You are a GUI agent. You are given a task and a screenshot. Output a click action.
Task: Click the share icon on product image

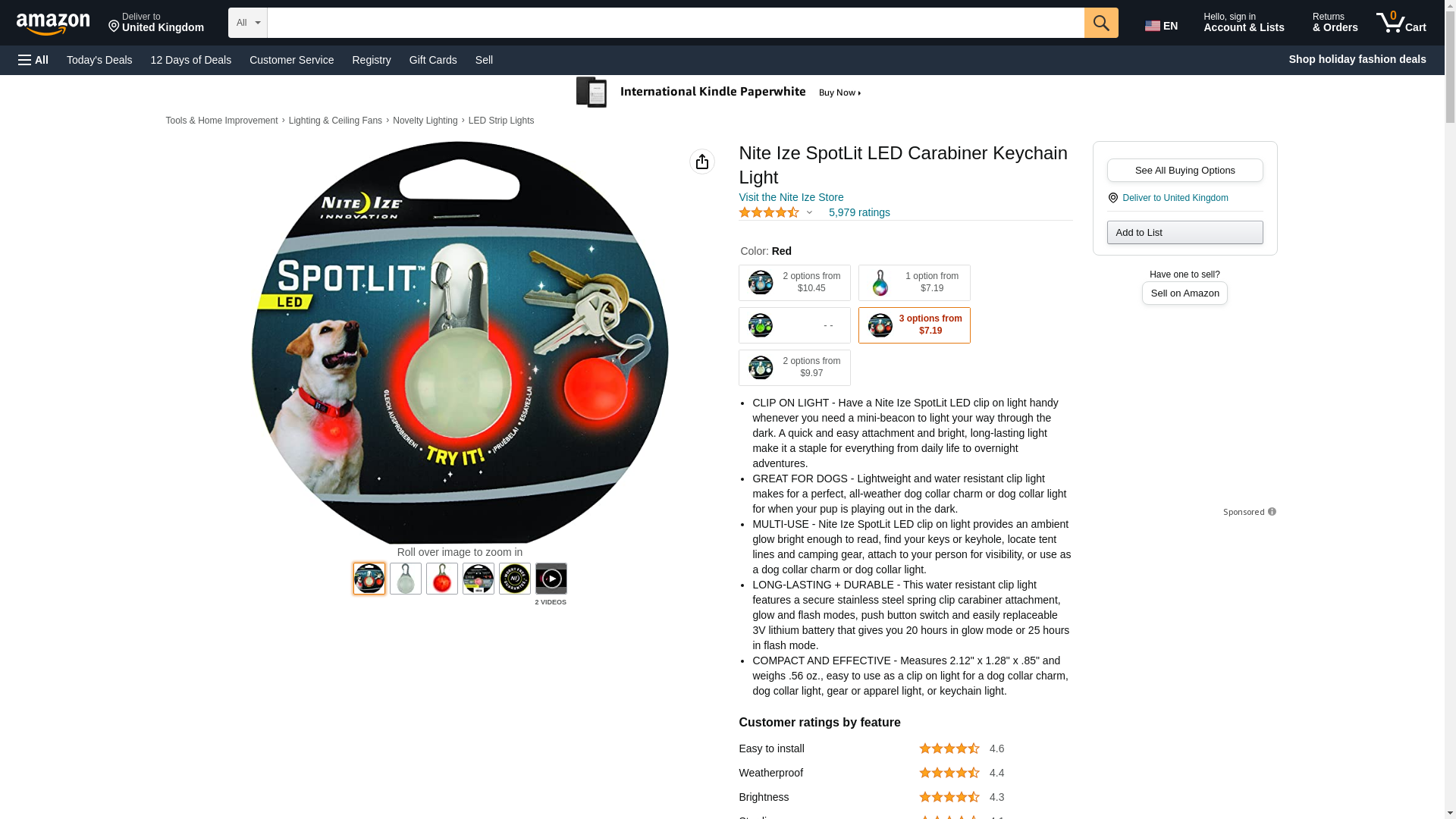702,162
